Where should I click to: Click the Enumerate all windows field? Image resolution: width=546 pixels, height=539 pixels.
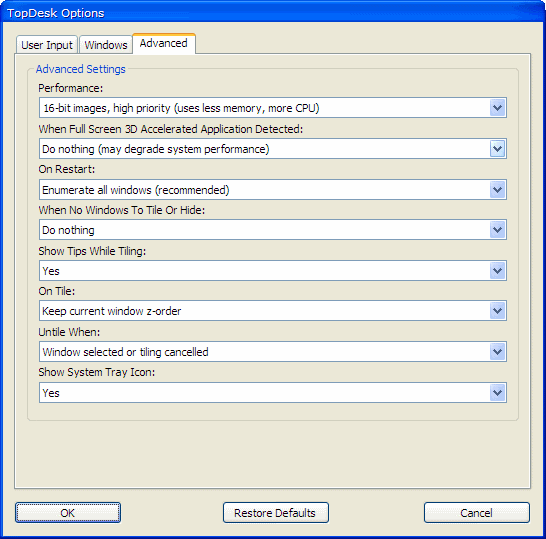click(x=273, y=190)
